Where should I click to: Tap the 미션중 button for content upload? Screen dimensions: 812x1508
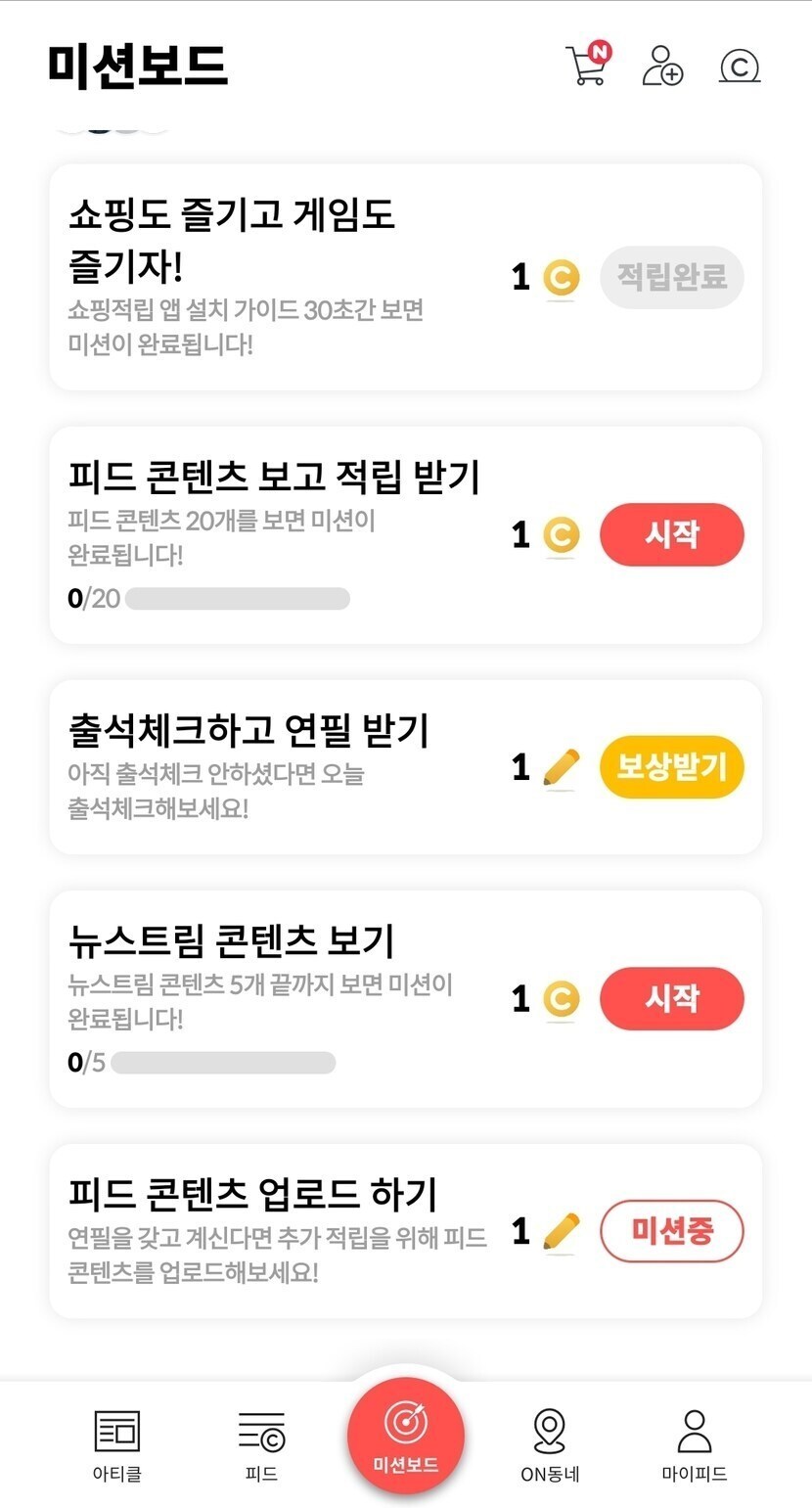coord(672,1231)
